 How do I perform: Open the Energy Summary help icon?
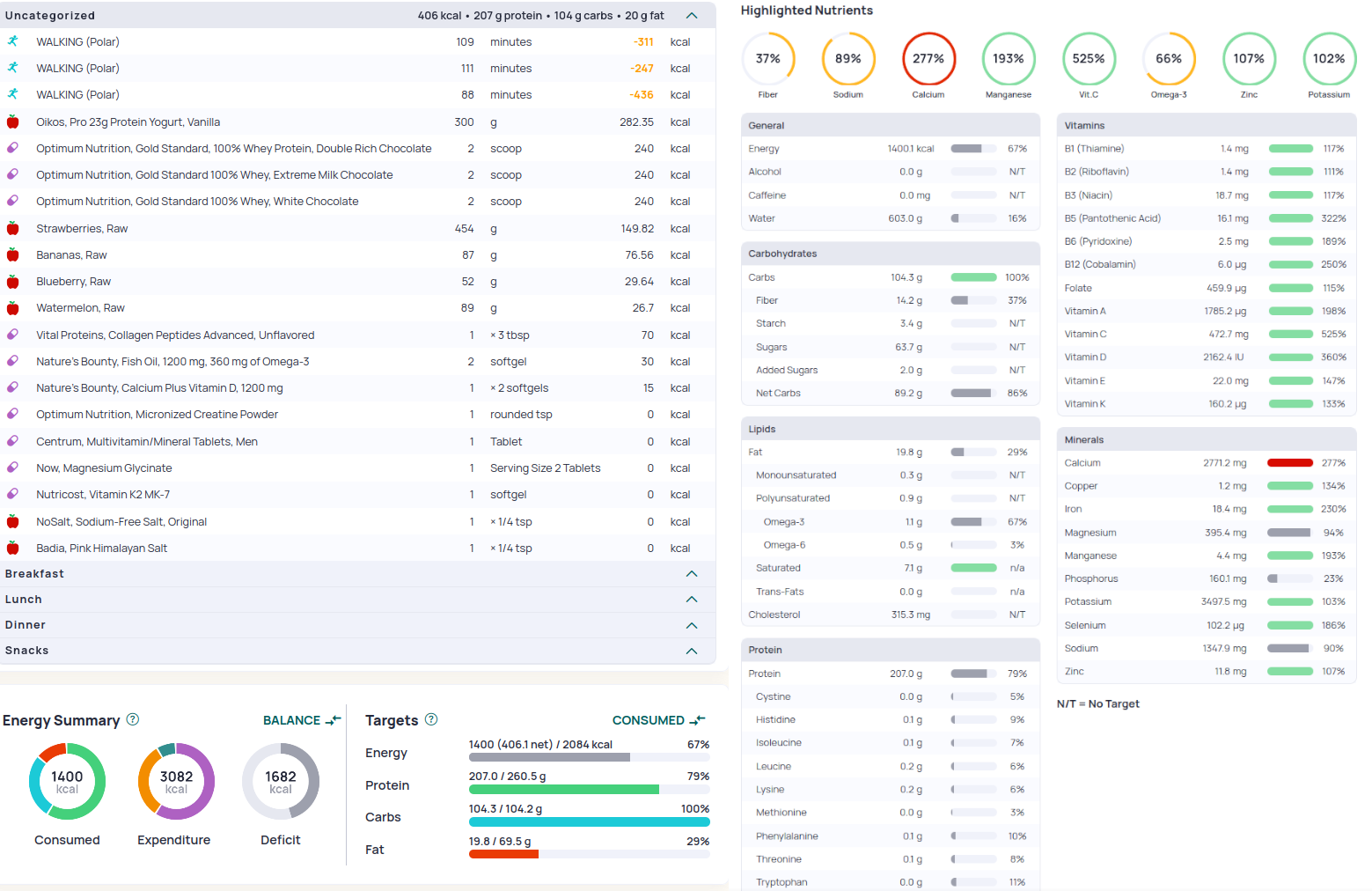(x=133, y=719)
